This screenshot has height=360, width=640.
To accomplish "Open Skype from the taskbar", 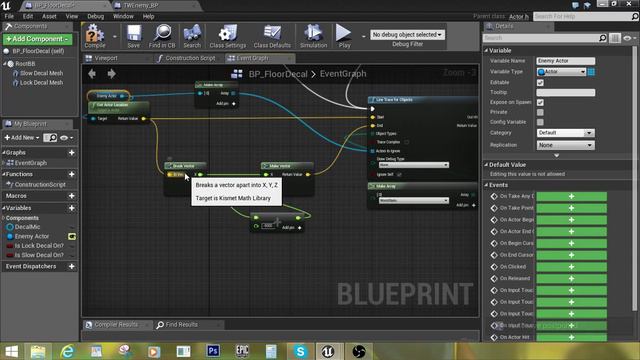I will tap(300, 351).
